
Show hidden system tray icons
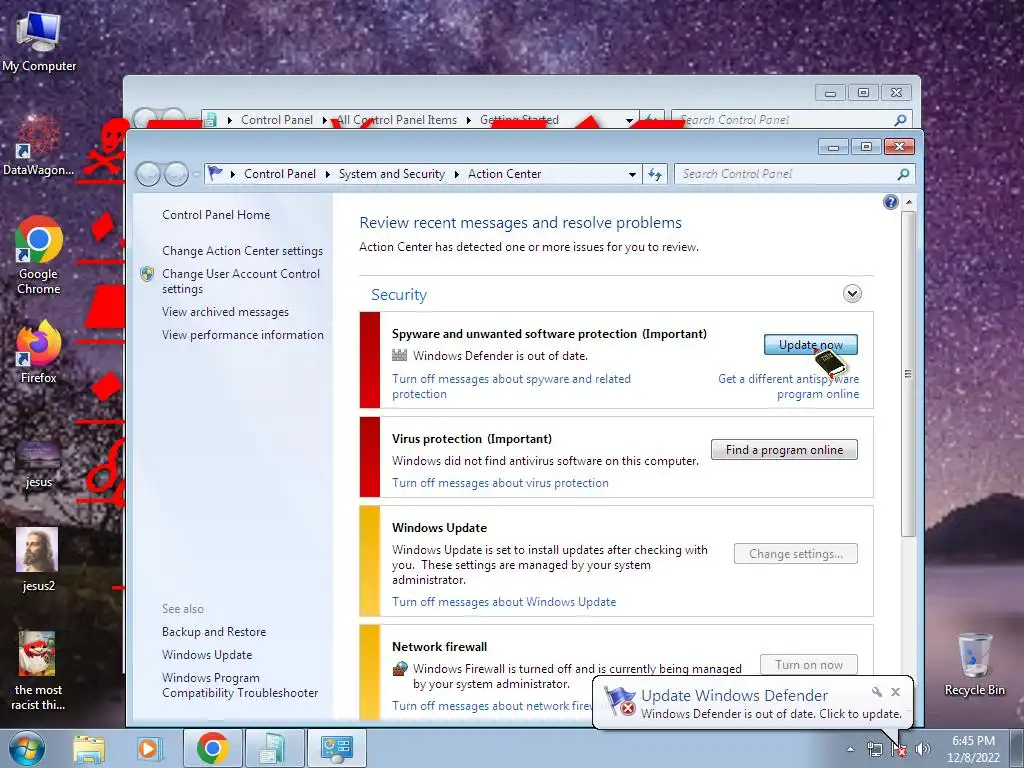click(x=850, y=749)
